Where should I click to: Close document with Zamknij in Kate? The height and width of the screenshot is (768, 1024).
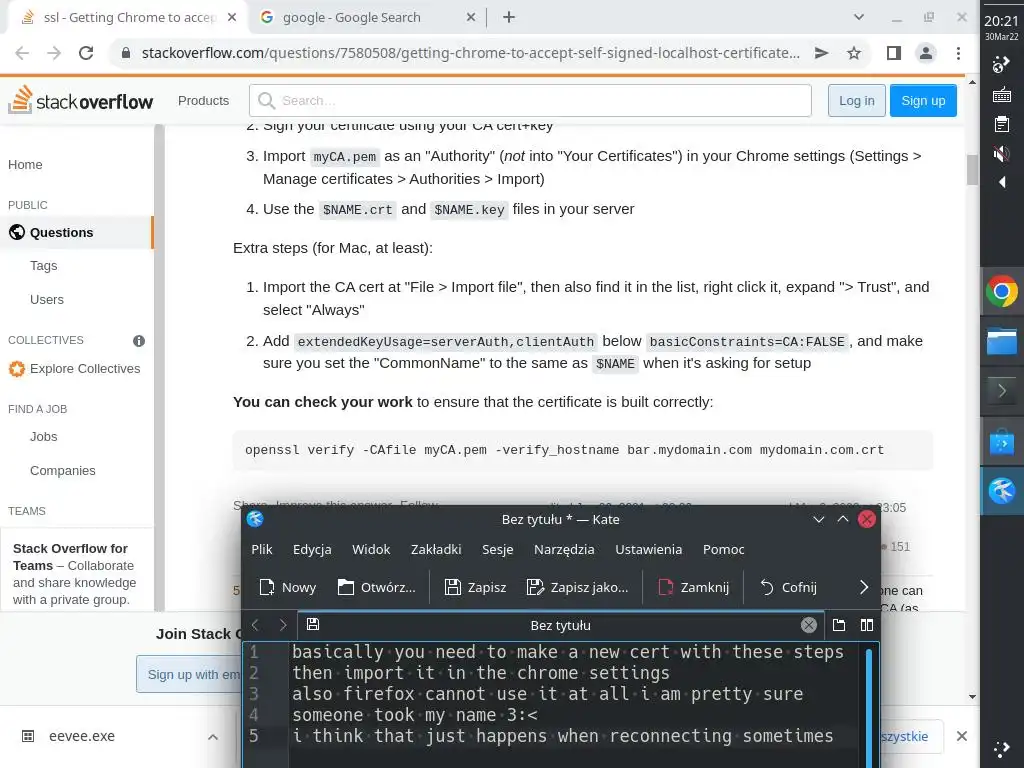coord(694,587)
